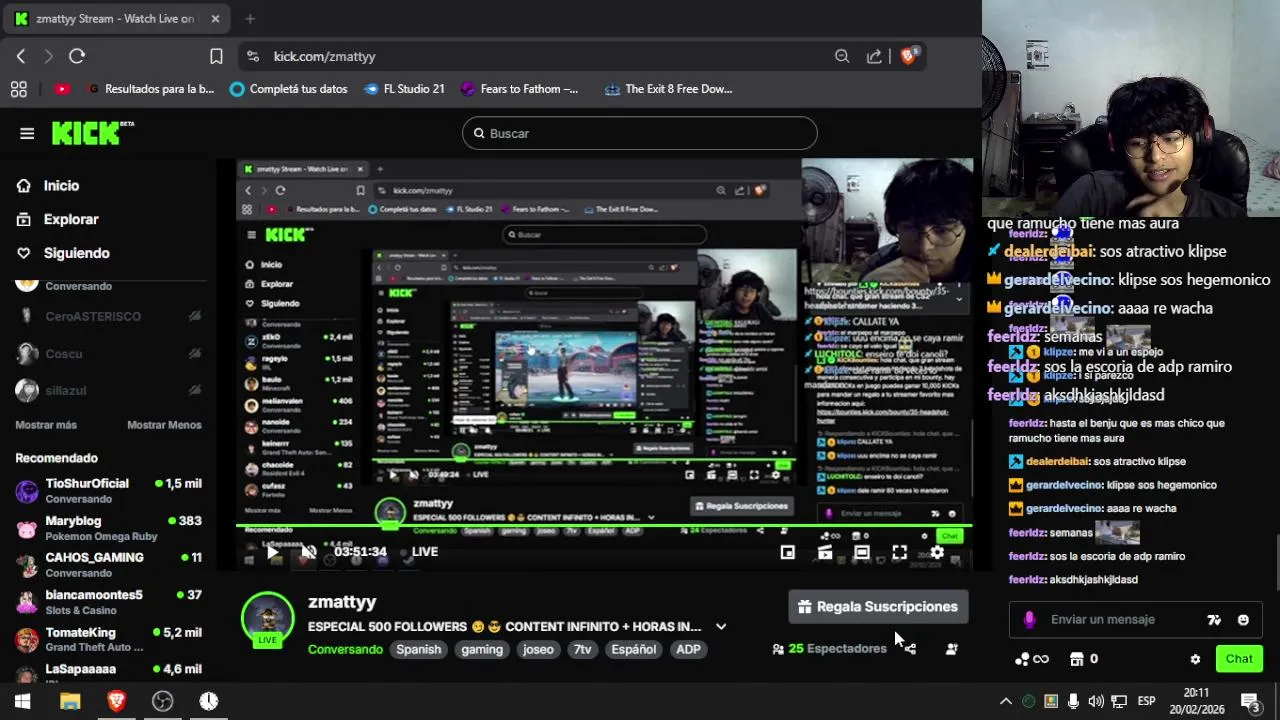Toggle theater mode on the player
This screenshot has width=1280, height=720.
point(862,552)
